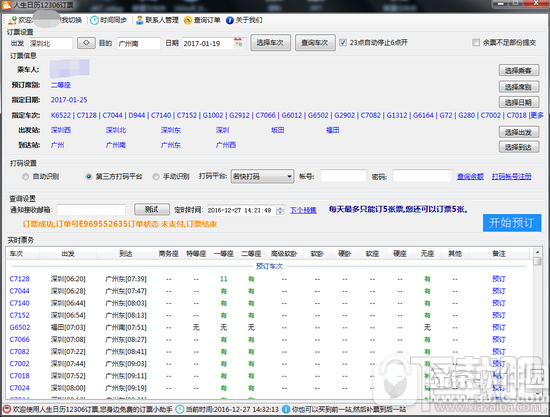Start booking with 开始预订 button
Image resolution: width=550 pixels, height=417 pixels.
(x=512, y=223)
